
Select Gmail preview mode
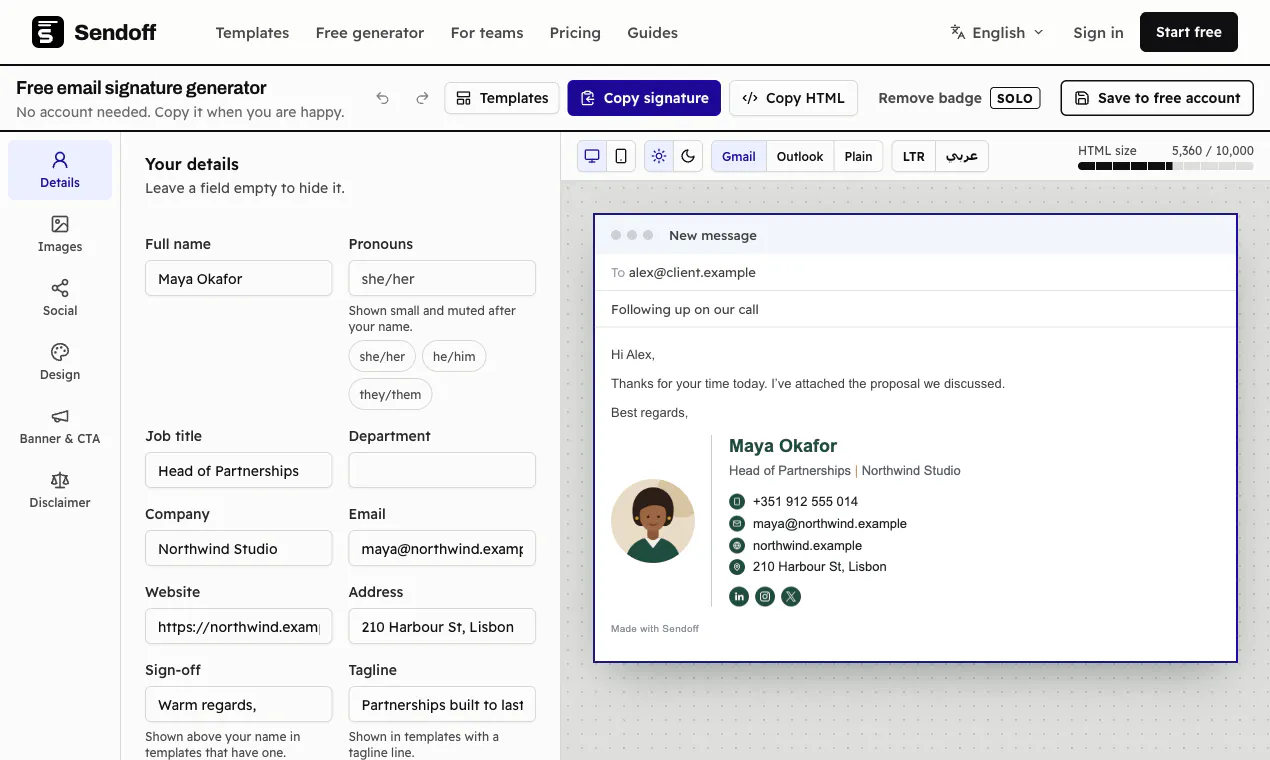[739, 156]
